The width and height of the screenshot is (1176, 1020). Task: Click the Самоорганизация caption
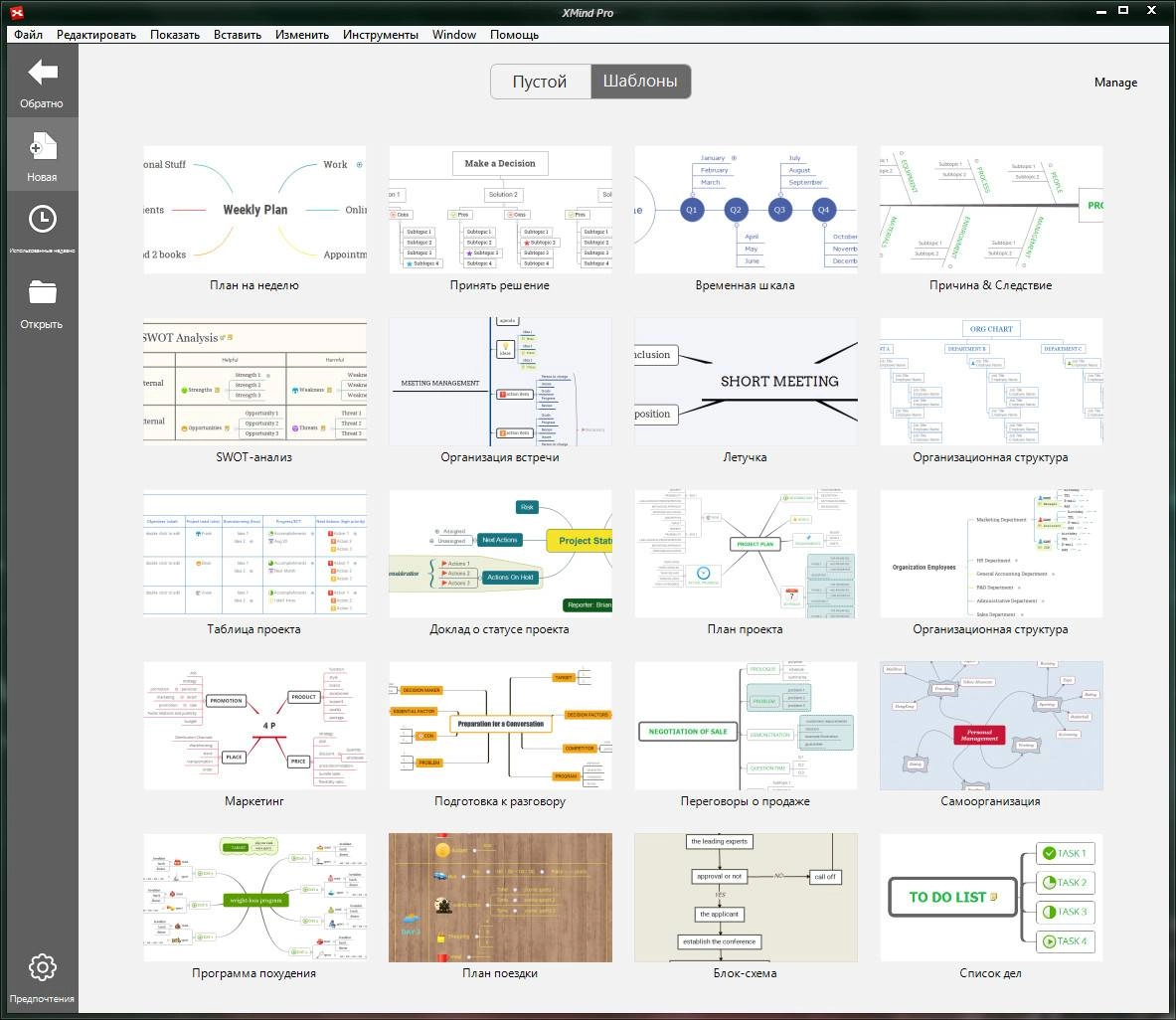[991, 801]
